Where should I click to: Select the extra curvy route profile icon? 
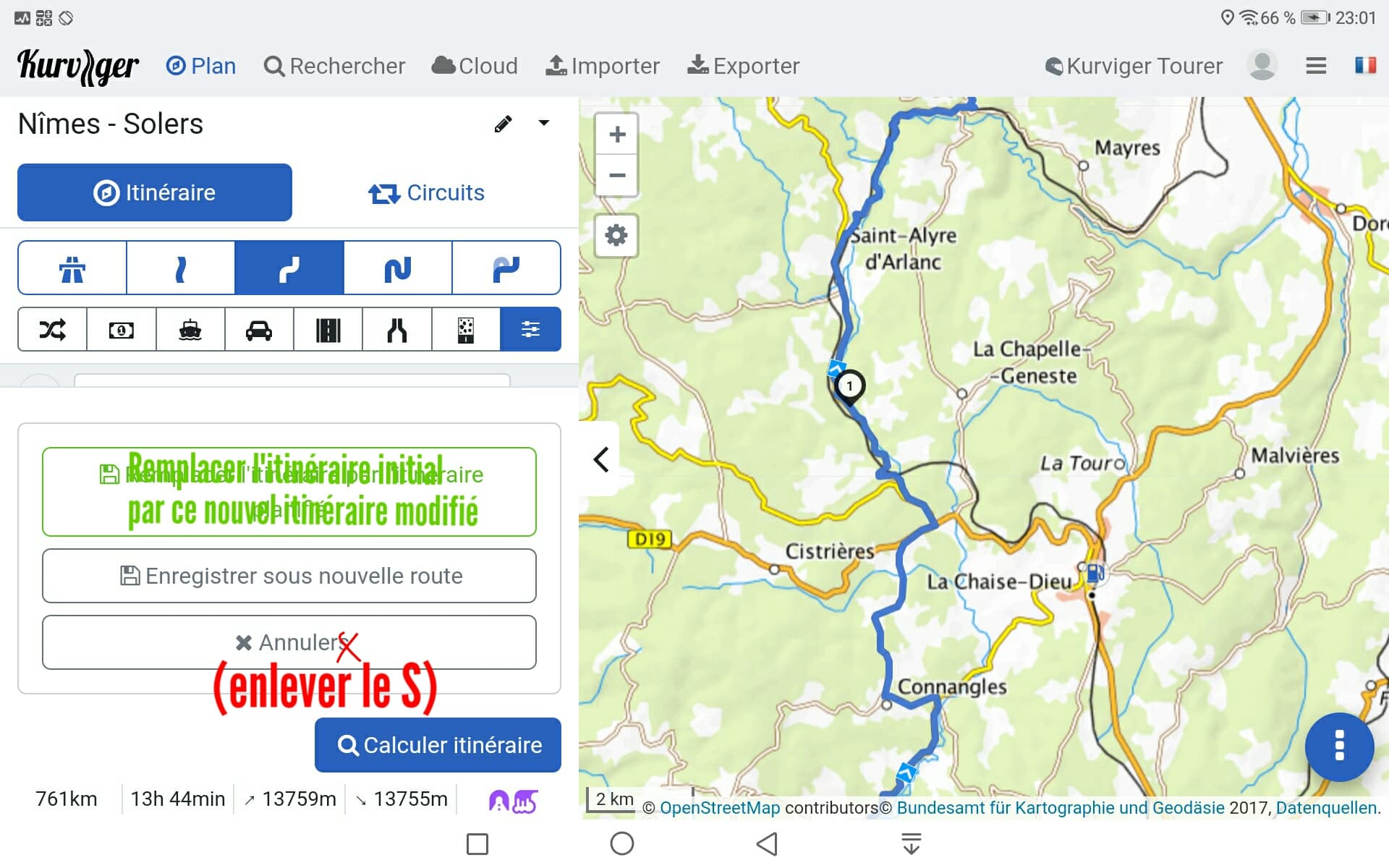(398, 268)
